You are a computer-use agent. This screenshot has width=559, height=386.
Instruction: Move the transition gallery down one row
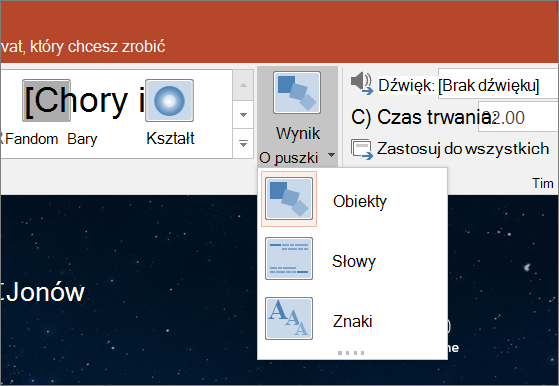243,115
